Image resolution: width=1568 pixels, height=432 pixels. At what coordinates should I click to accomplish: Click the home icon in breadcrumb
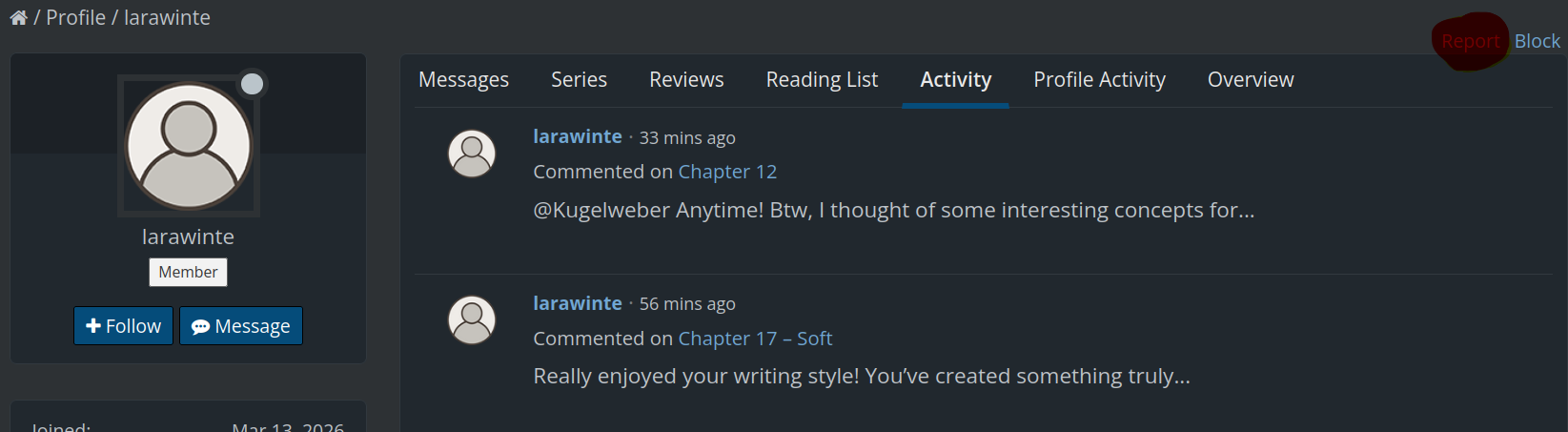18,18
